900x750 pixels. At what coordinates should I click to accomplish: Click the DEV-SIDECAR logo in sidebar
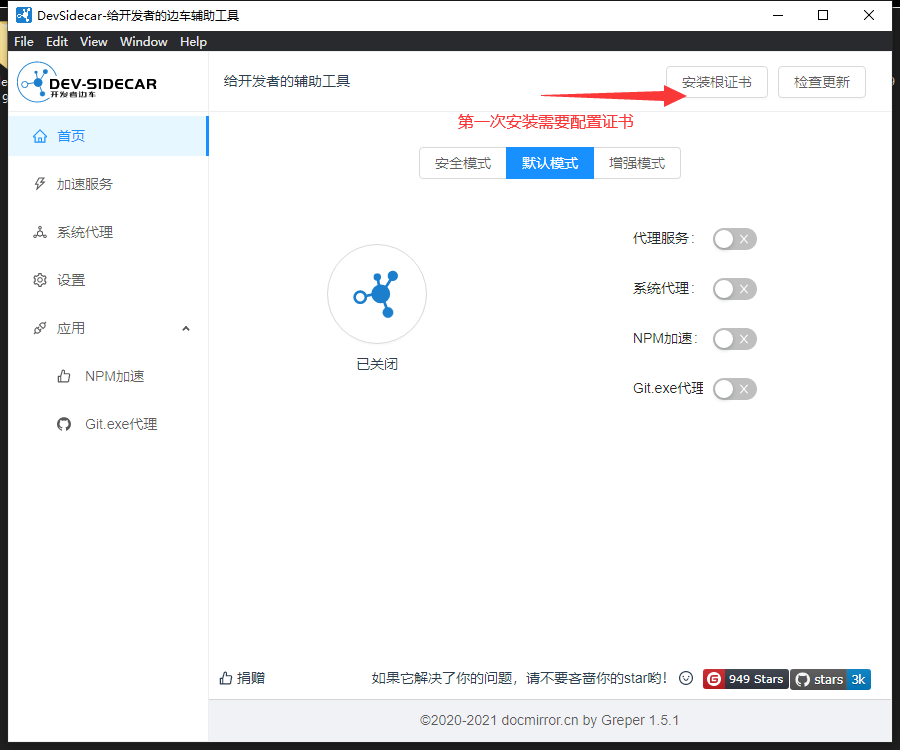87,83
